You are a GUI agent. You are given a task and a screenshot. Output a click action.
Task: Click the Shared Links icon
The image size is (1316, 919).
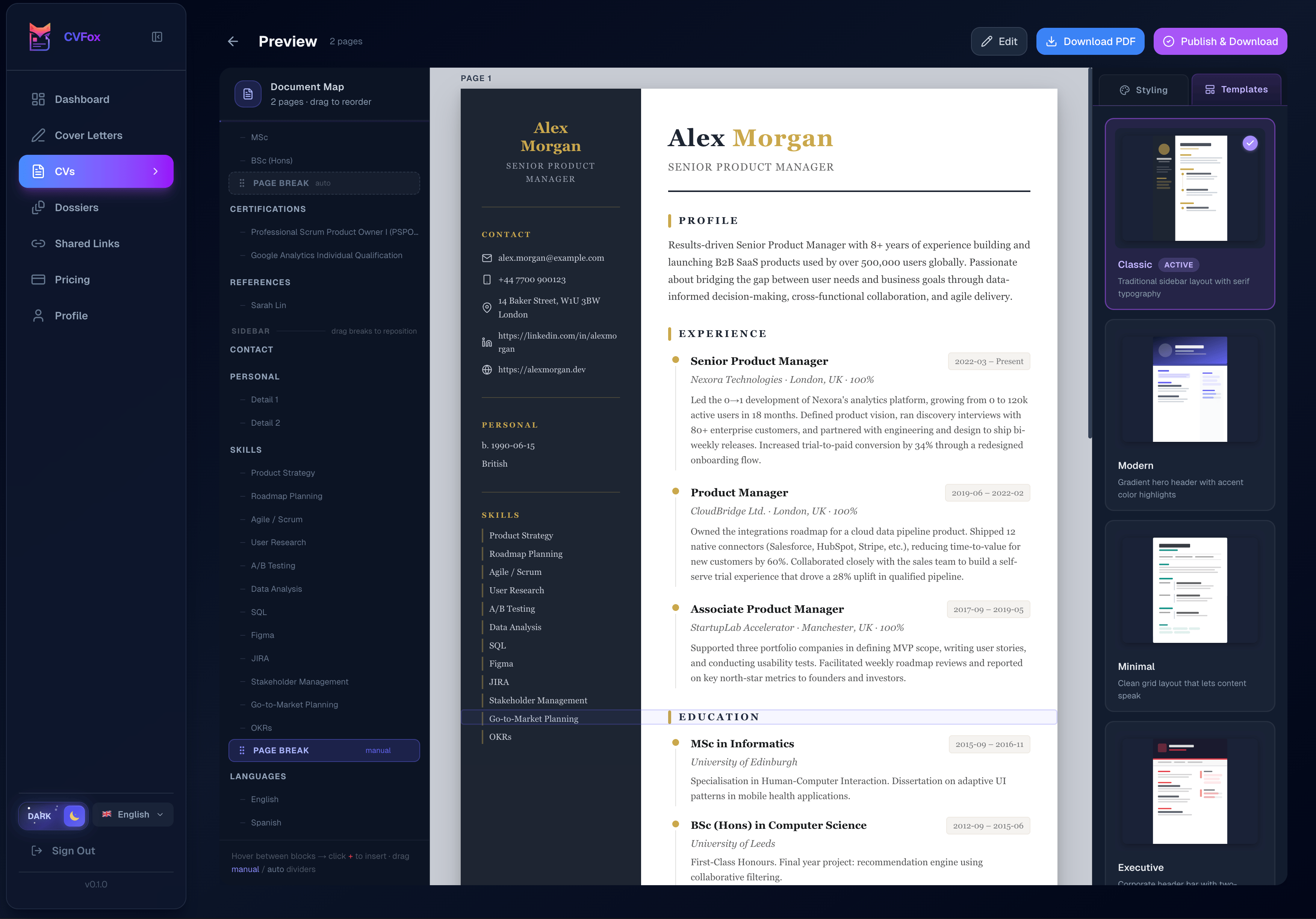(x=38, y=243)
